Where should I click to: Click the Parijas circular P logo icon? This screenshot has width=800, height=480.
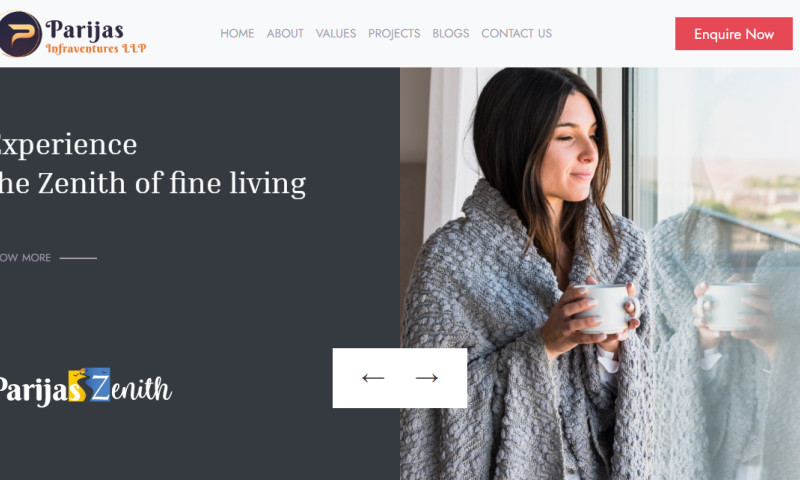point(20,34)
